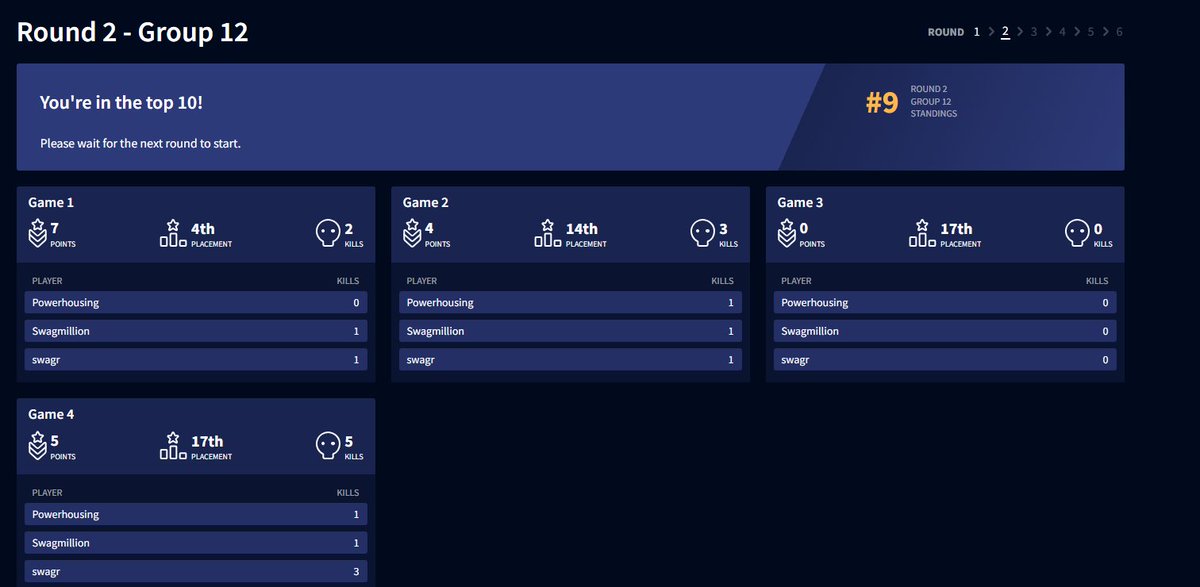Click the 17th placement value in Game 4
This screenshot has height=587, width=1200.
pos(207,441)
